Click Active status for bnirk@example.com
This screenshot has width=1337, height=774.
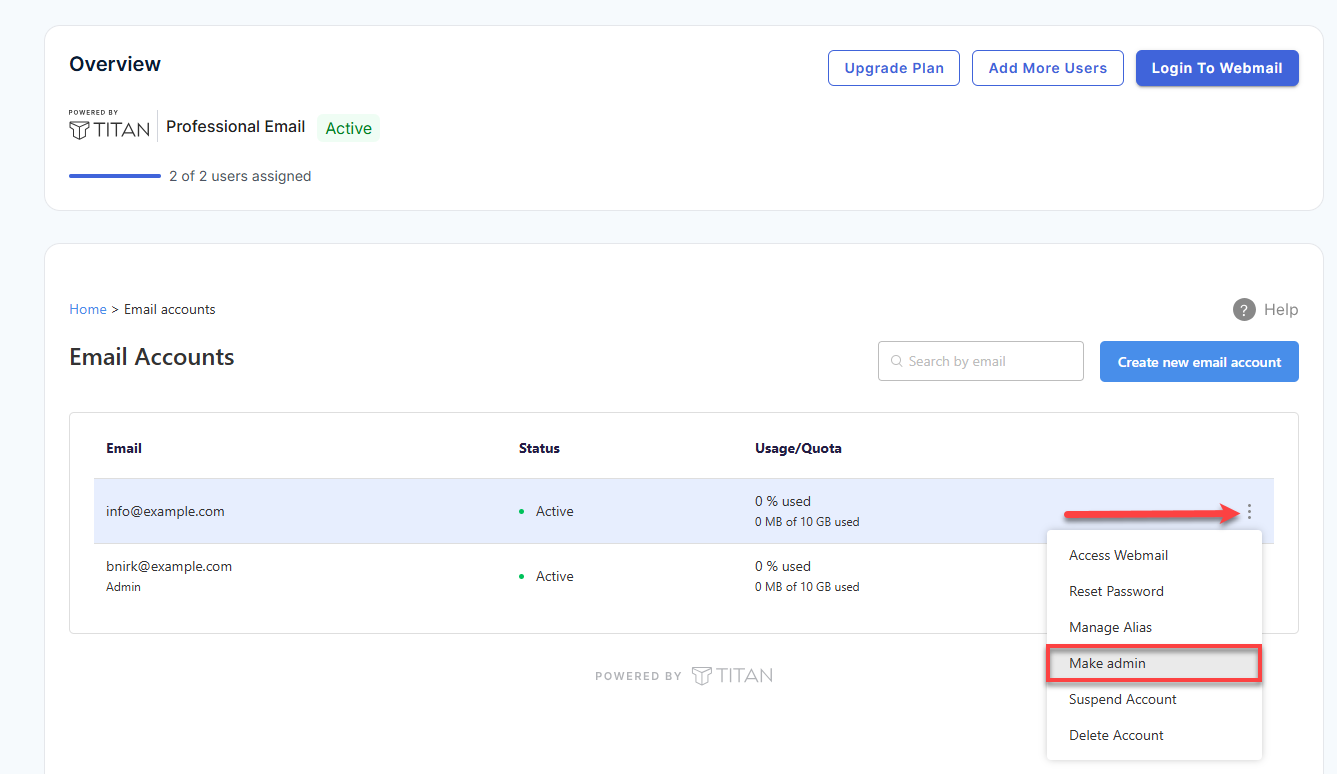(x=554, y=576)
